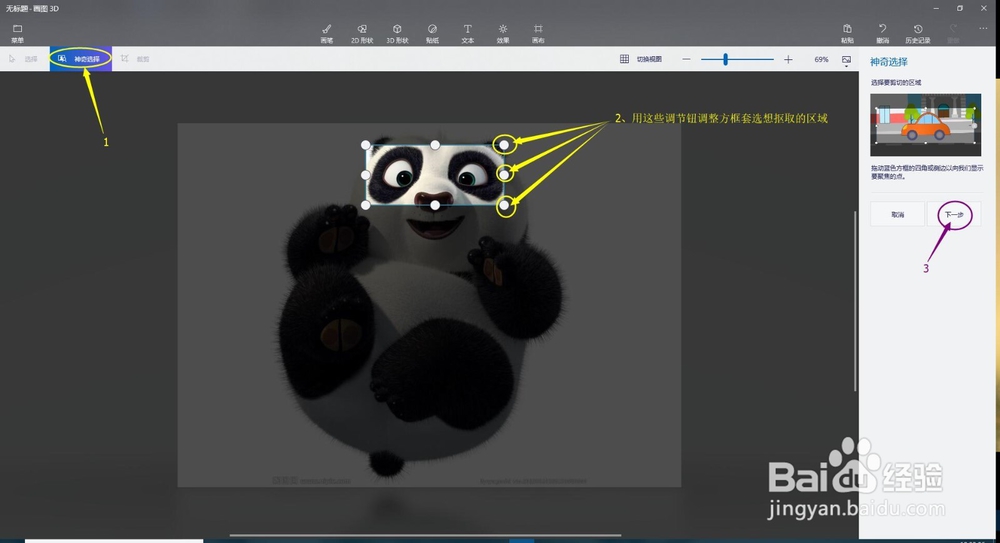Image resolution: width=1000 pixels, height=543 pixels.
Task: Click the bottom-middle selection handle
Action: click(435, 205)
